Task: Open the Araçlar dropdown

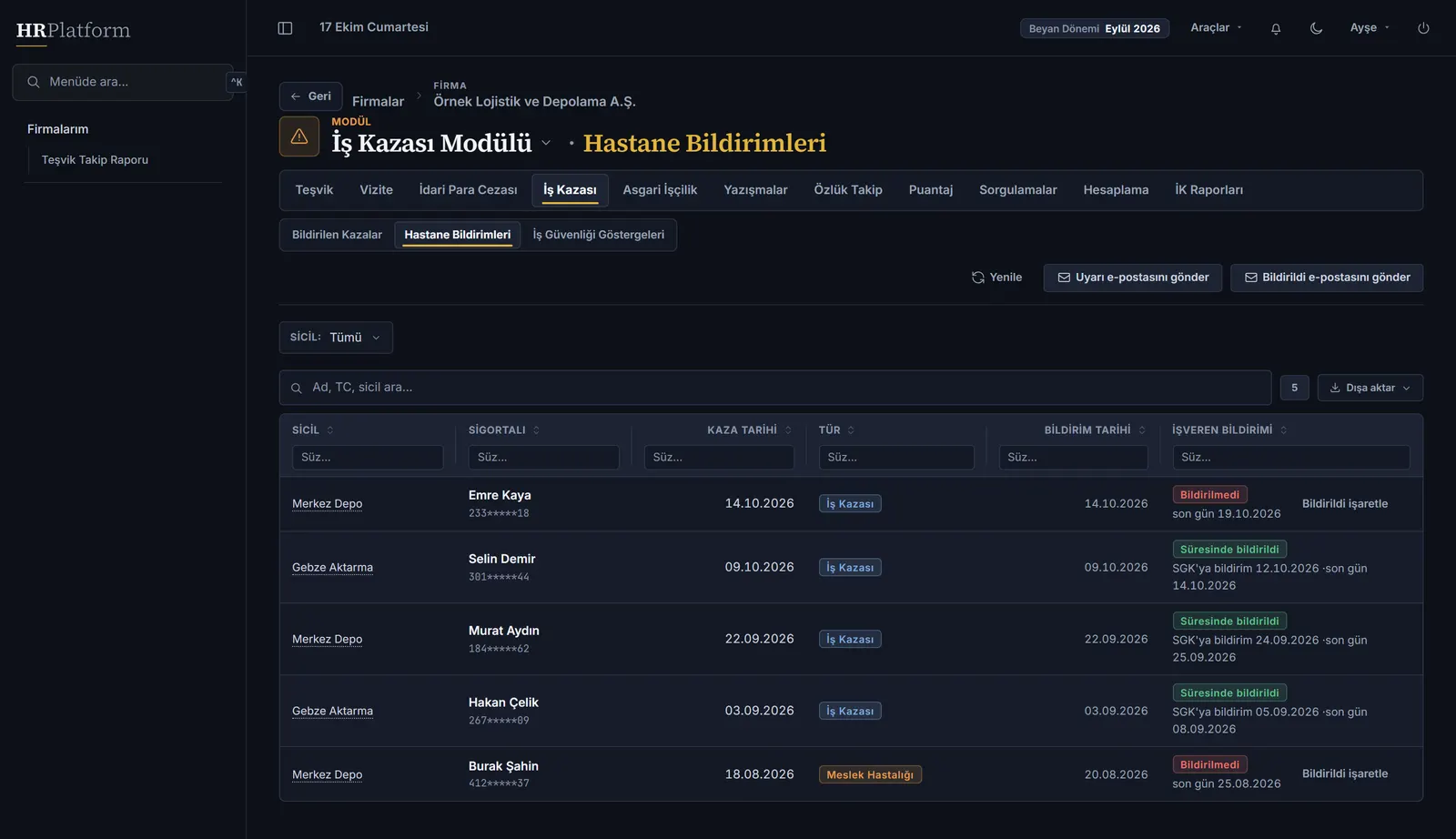Action: [1217, 28]
